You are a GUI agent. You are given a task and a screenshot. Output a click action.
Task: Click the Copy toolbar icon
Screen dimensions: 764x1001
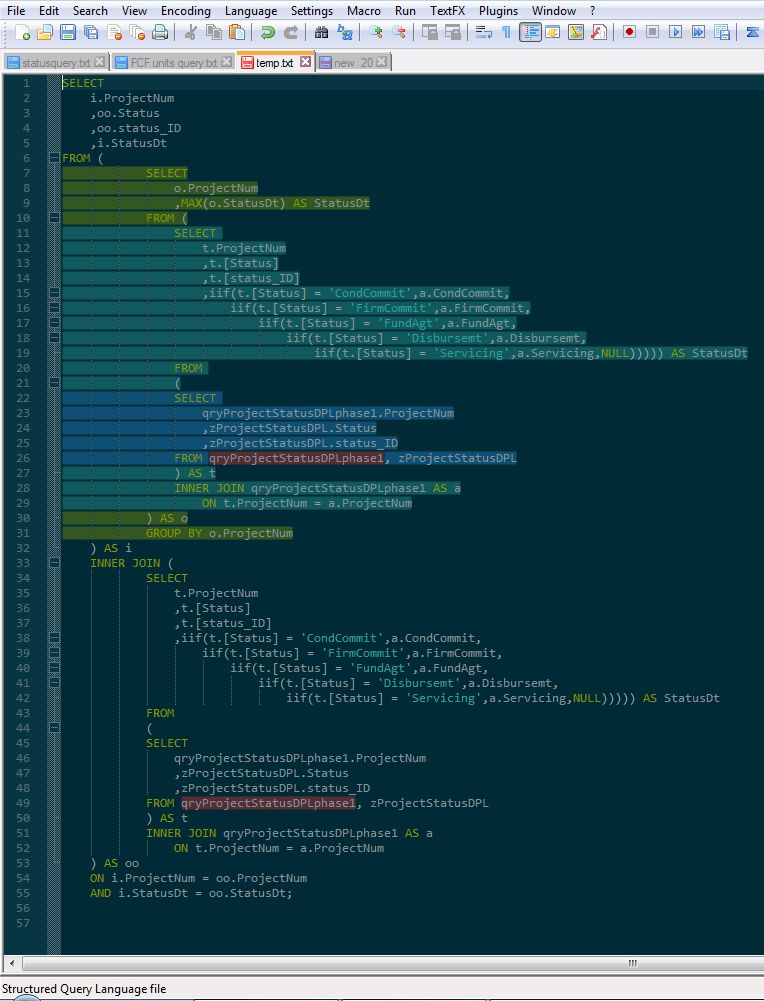coord(214,32)
